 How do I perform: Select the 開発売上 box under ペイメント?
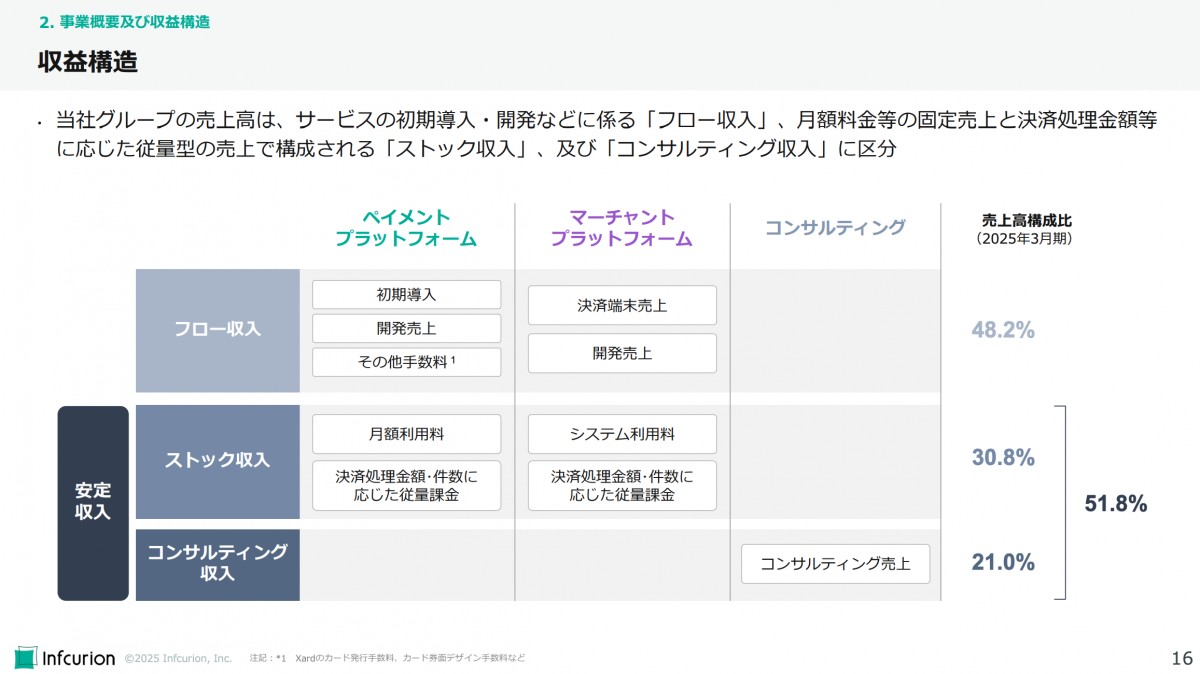[x=406, y=328]
